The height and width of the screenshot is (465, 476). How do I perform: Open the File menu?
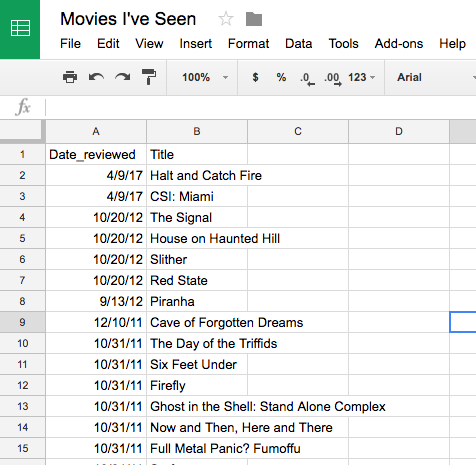70,44
